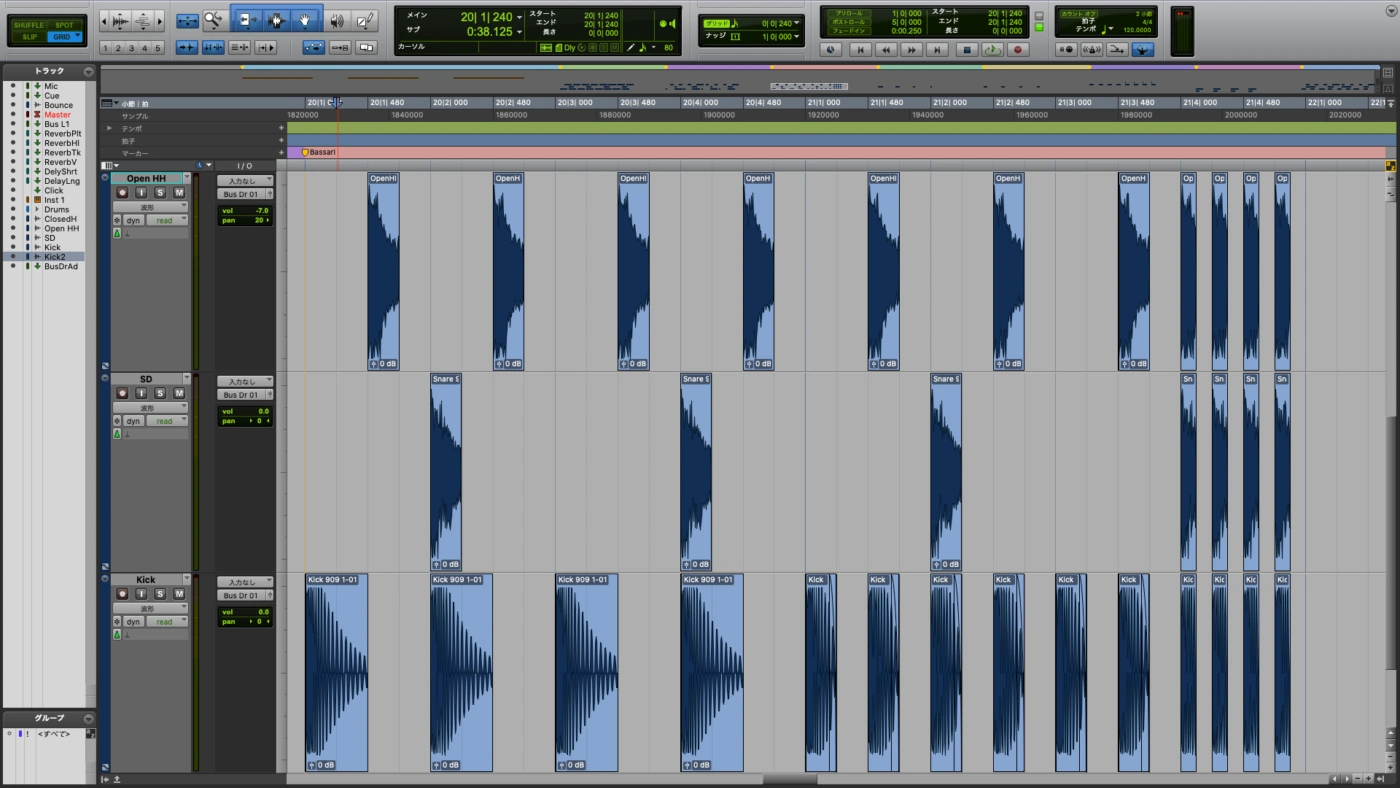This screenshot has height=788, width=1400.
Task: Switch to SLIP edit mode
Action: [29, 37]
